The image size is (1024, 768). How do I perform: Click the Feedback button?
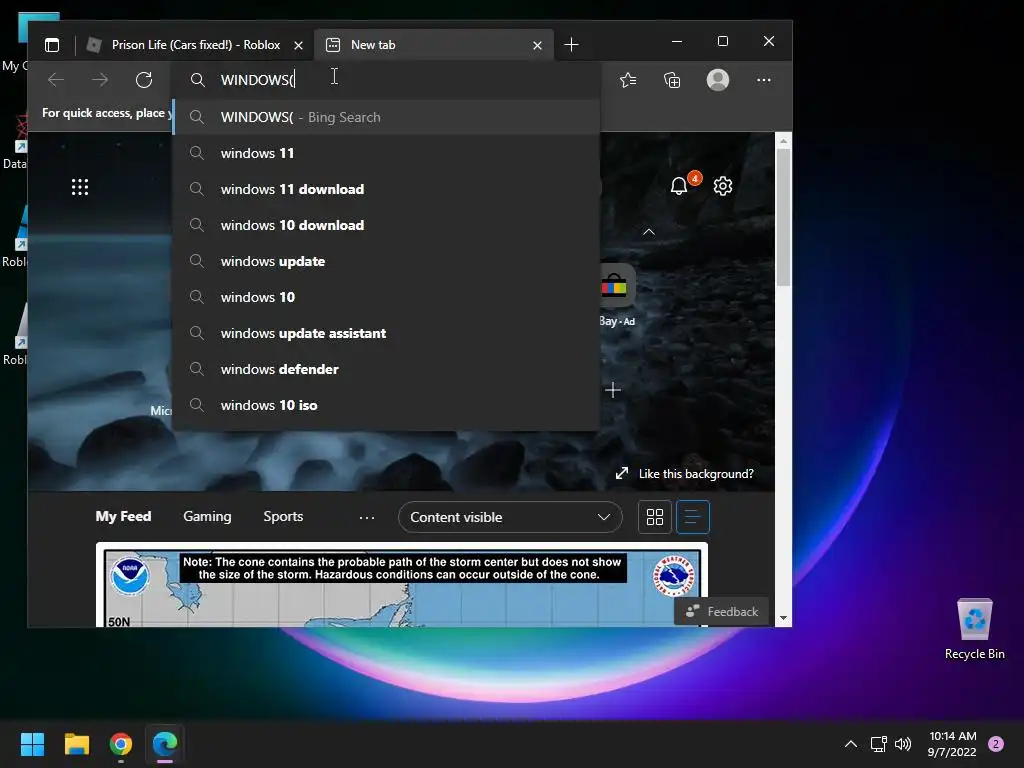(x=722, y=612)
